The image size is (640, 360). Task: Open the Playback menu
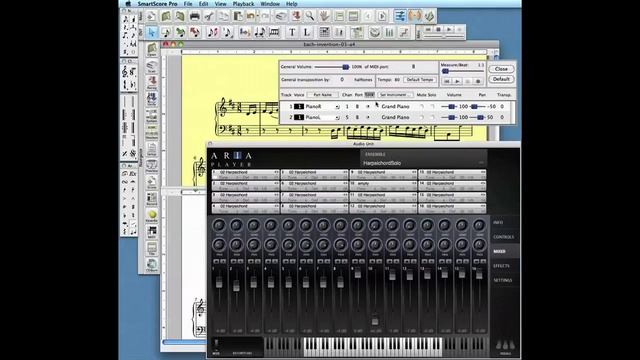point(243,4)
